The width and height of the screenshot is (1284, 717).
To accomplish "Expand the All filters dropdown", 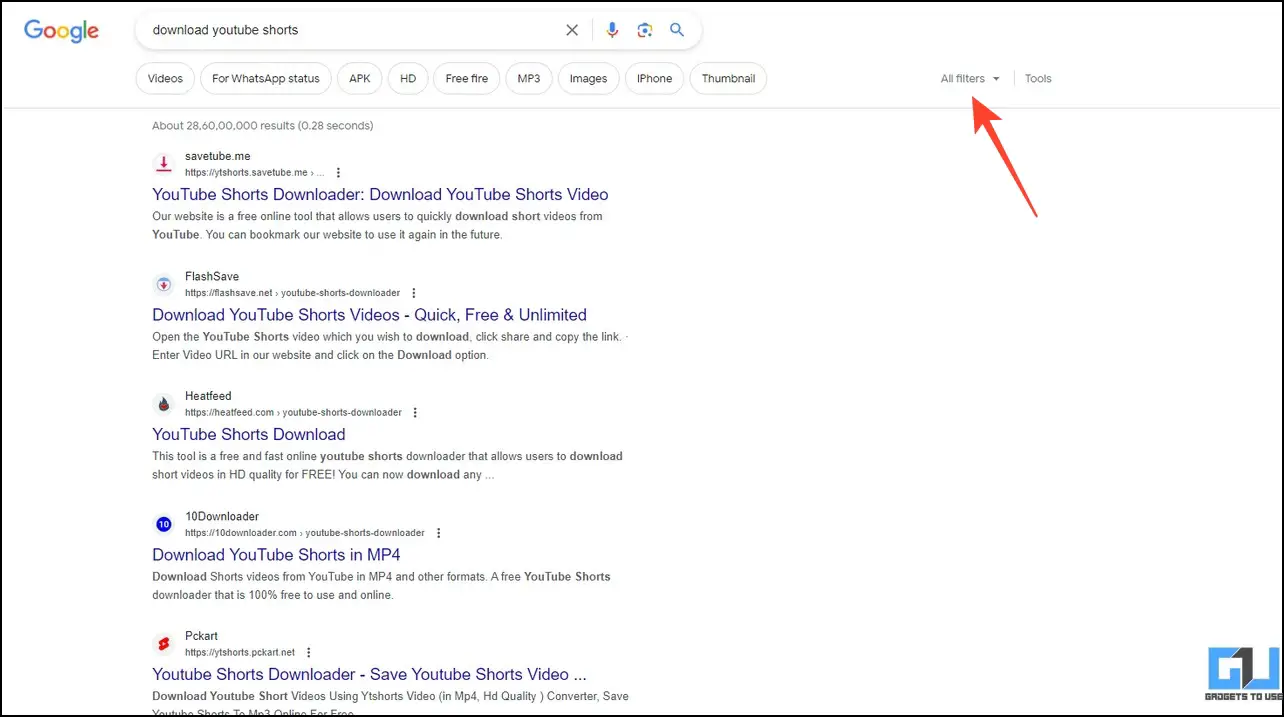I will point(970,78).
